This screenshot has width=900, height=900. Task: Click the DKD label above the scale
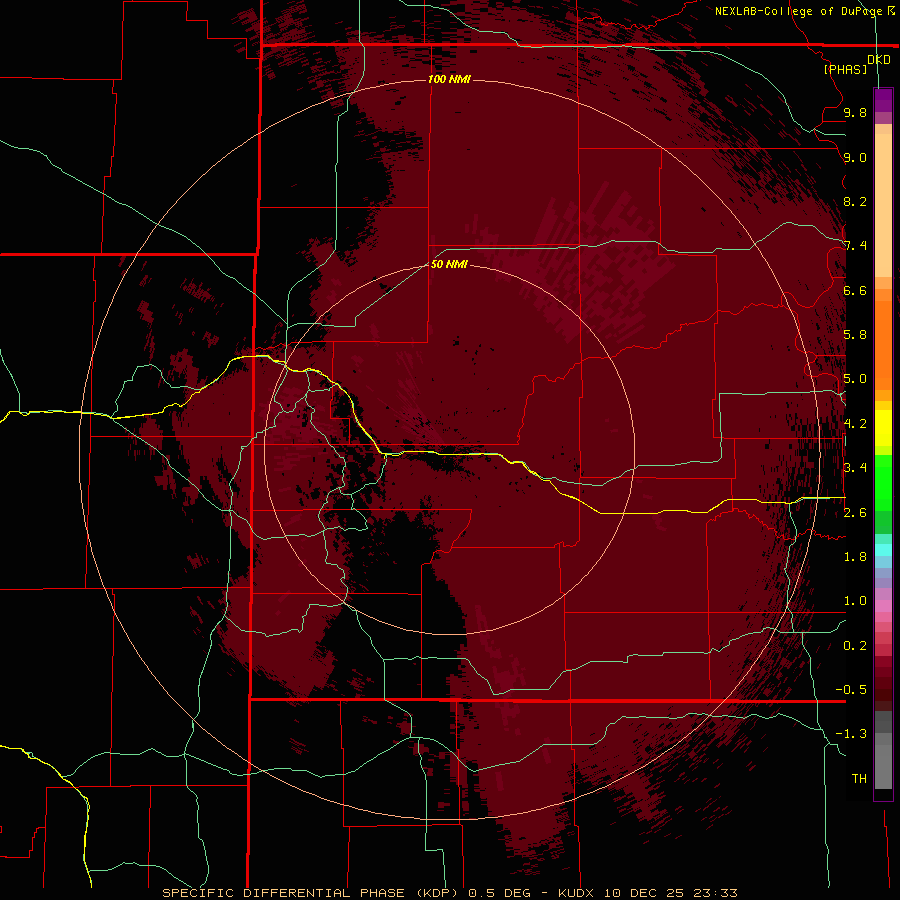click(x=878, y=60)
